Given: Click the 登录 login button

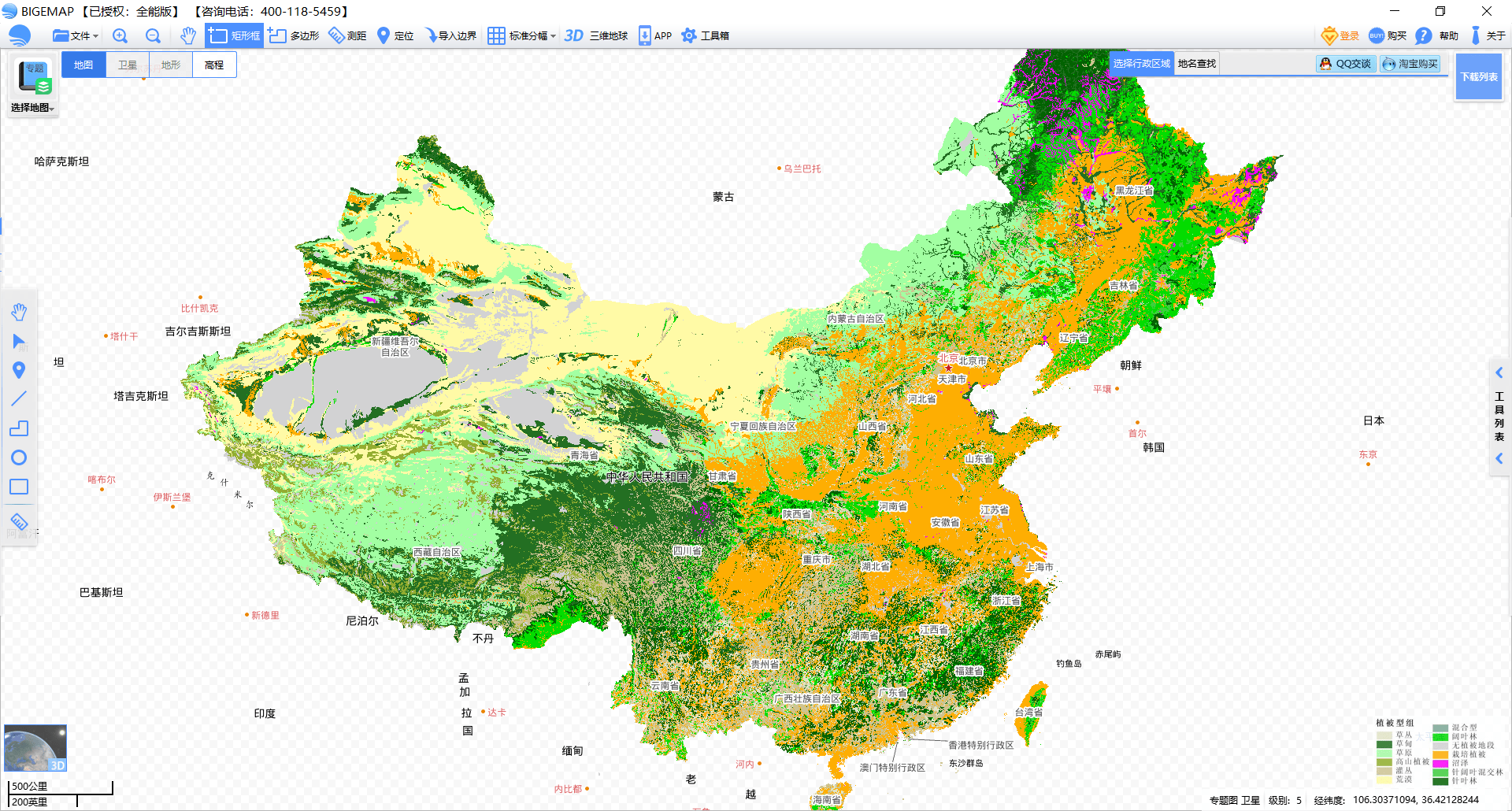Looking at the screenshot, I should pyautogui.click(x=1340, y=35).
